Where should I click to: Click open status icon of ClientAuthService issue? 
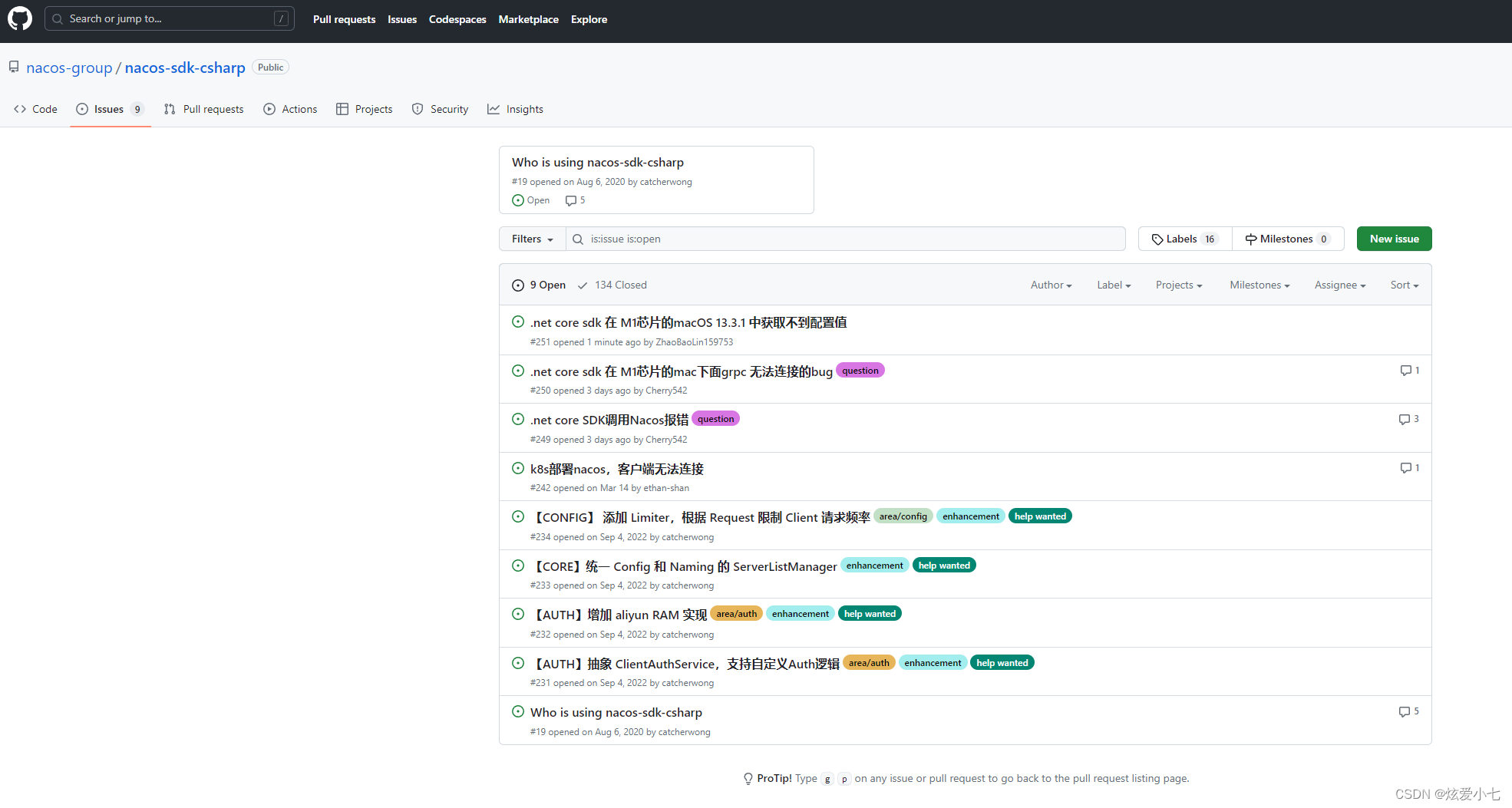point(518,664)
